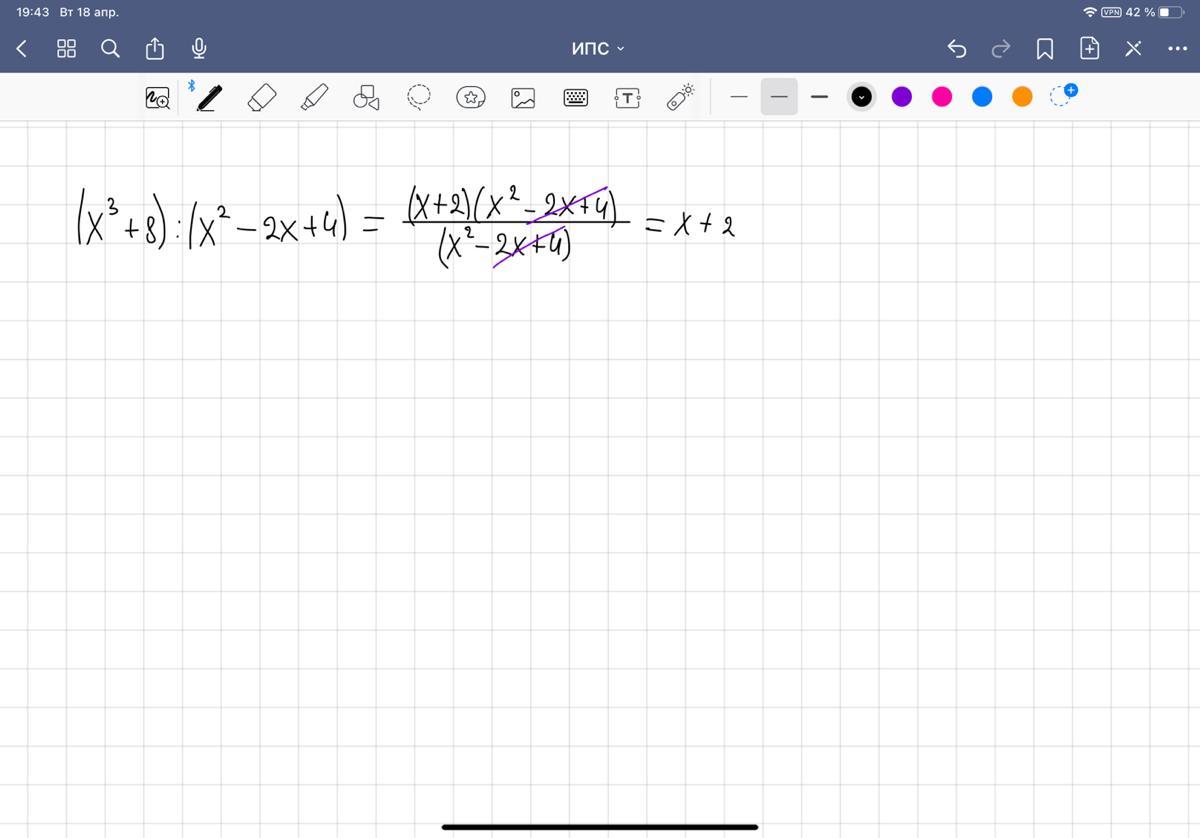Tap the battery 42 % indicator

click(x=1155, y=12)
